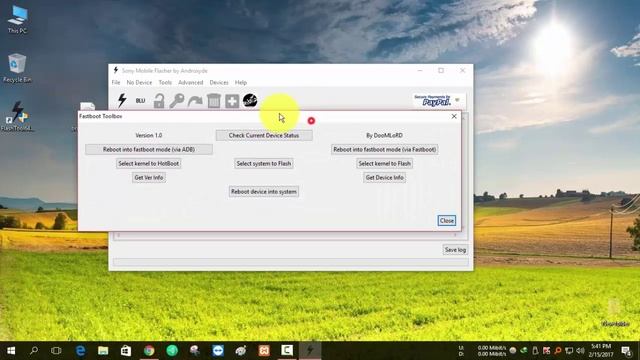Screen dimensions: 640x360
Task: Click the PayPal donate button
Action: (x=438, y=100)
